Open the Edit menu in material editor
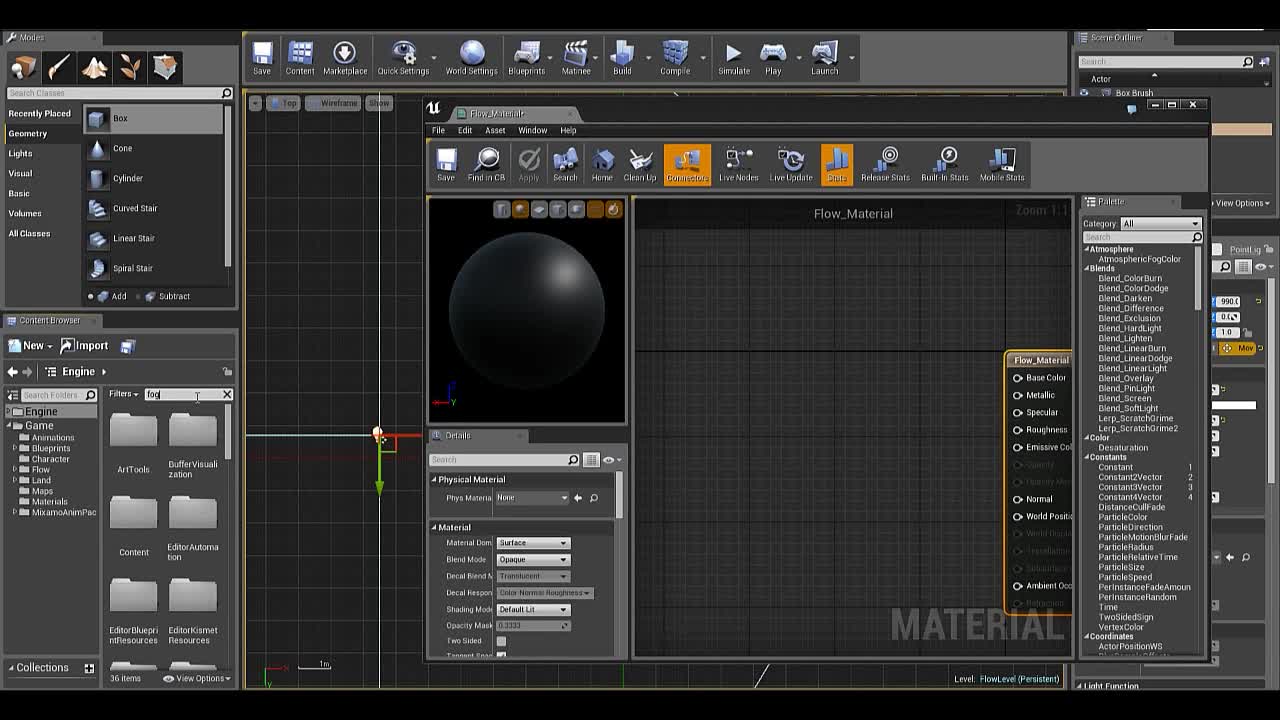 [465, 130]
